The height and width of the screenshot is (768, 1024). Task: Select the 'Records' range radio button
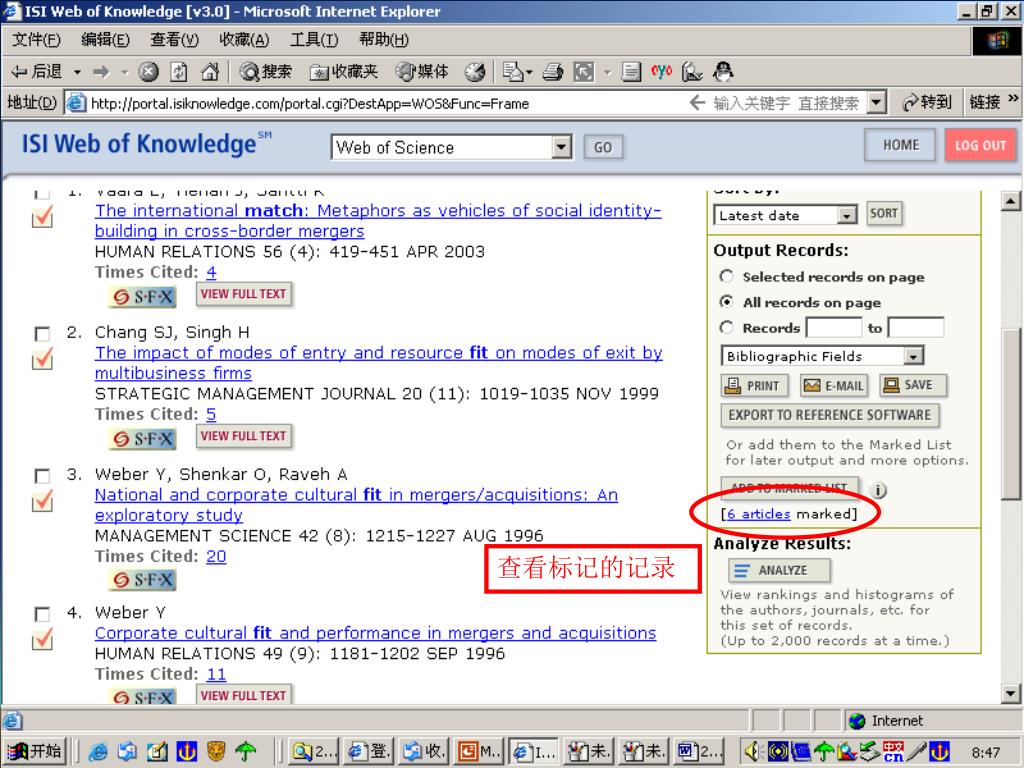click(726, 327)
